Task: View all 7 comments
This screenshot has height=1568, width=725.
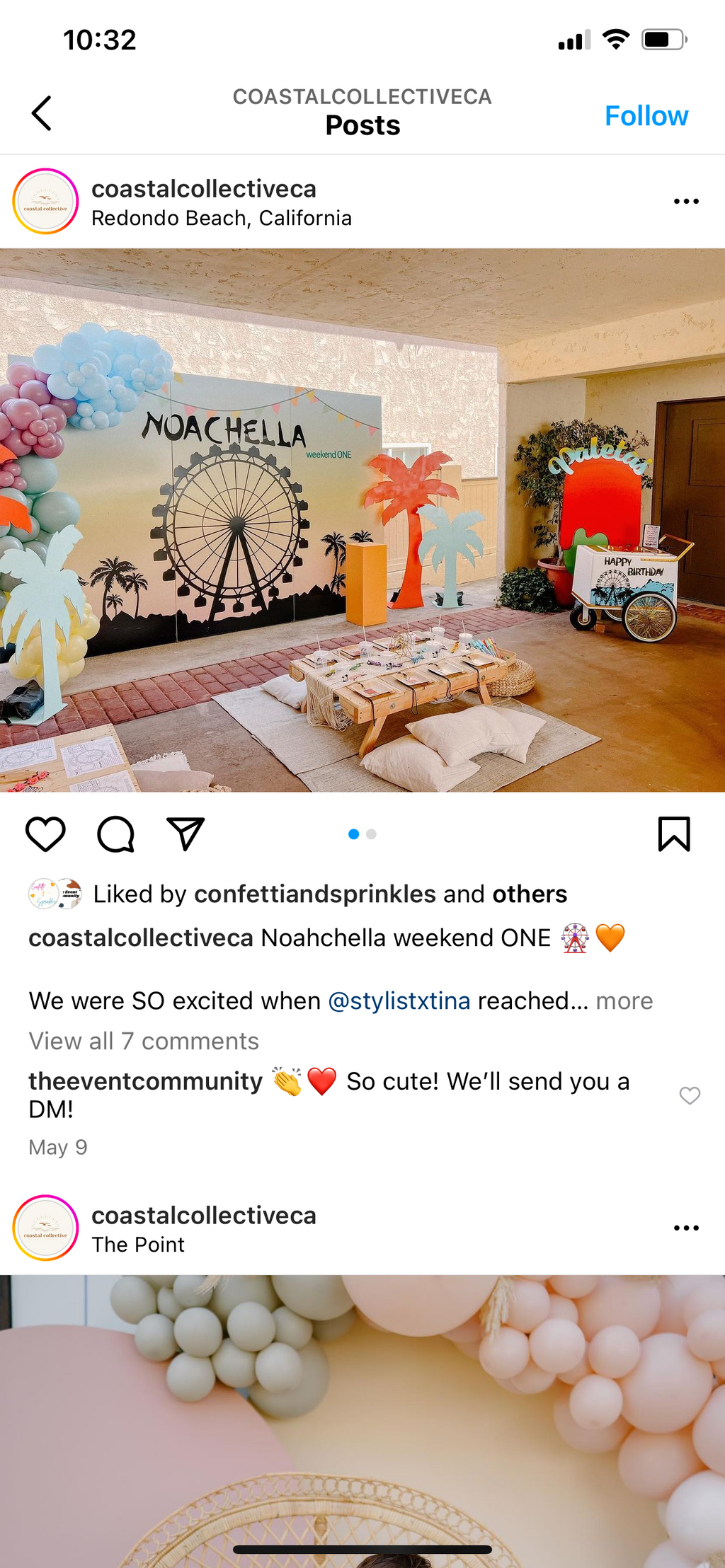Action: (x=144, y=1041)
